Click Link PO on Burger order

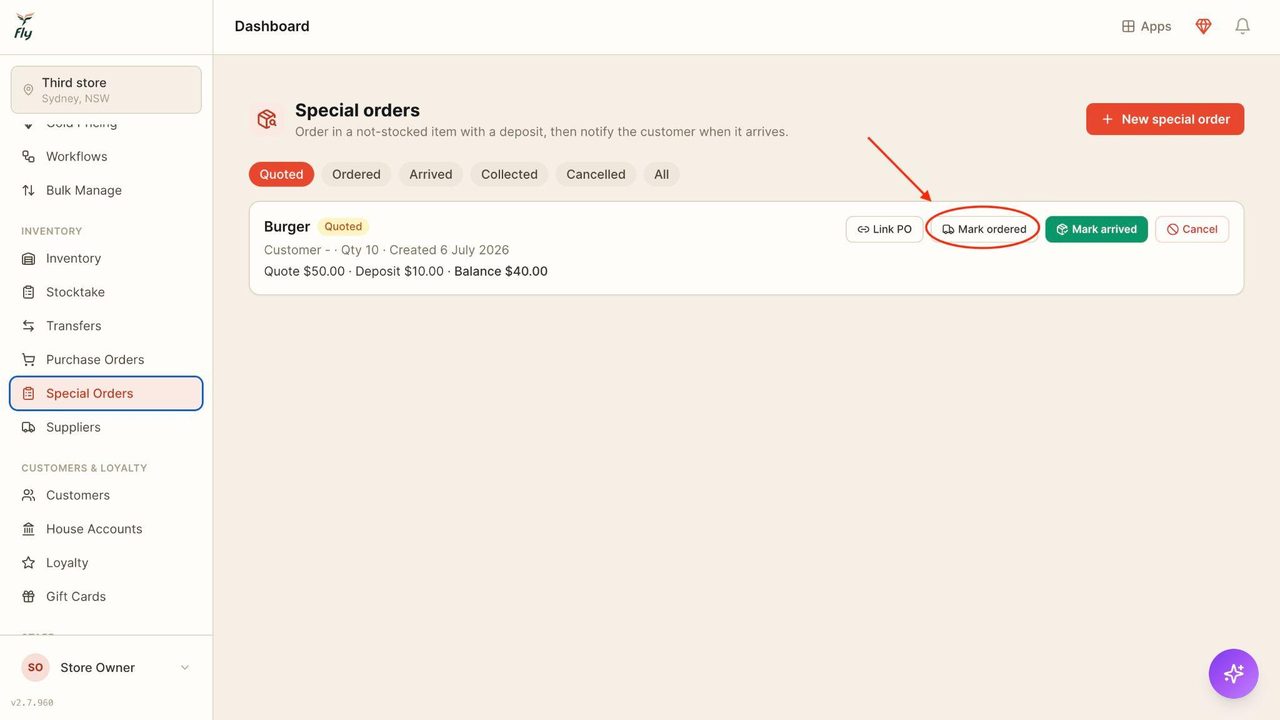[884, 229]
